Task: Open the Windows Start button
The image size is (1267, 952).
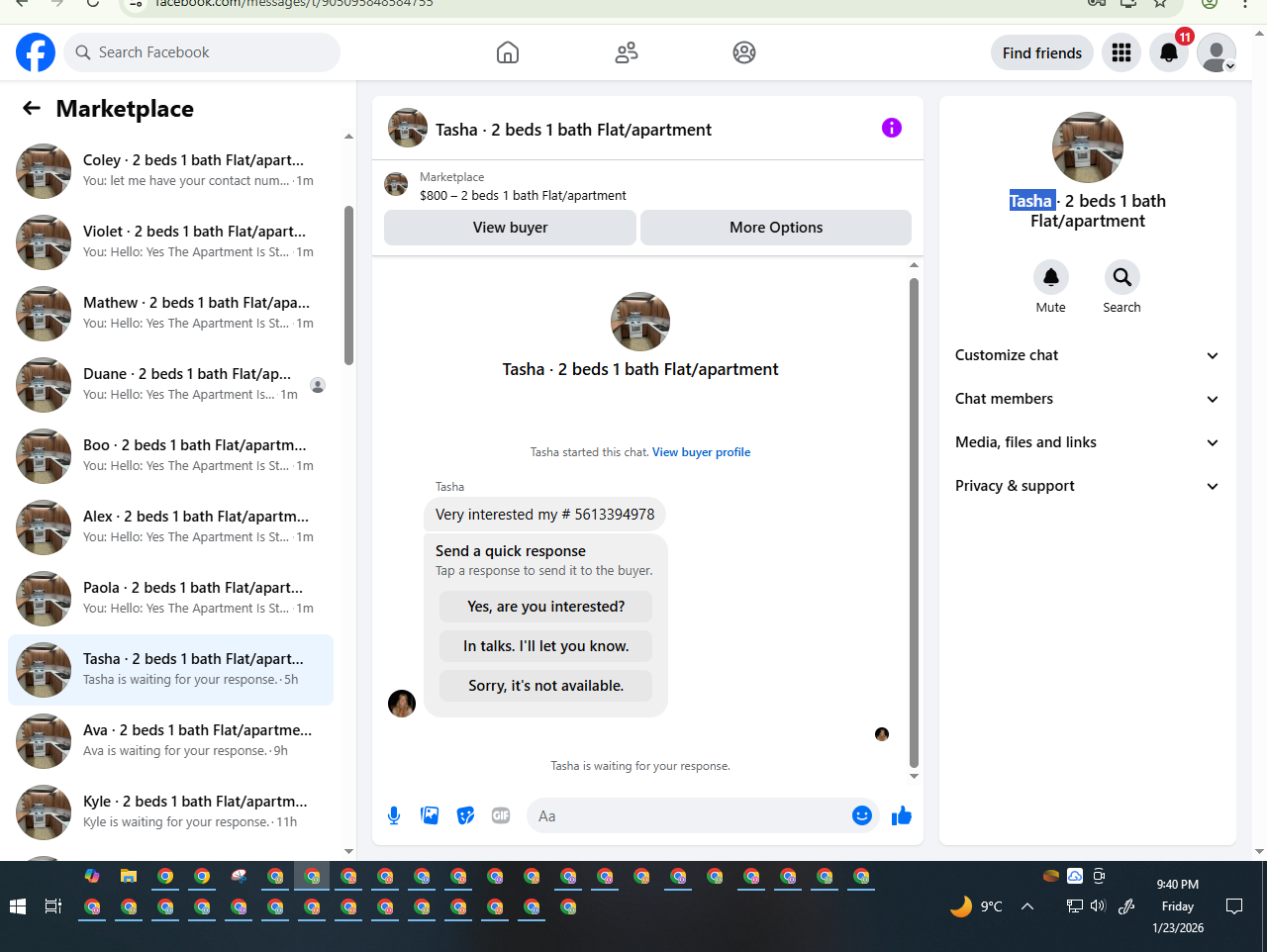Action: pos(17,906)
